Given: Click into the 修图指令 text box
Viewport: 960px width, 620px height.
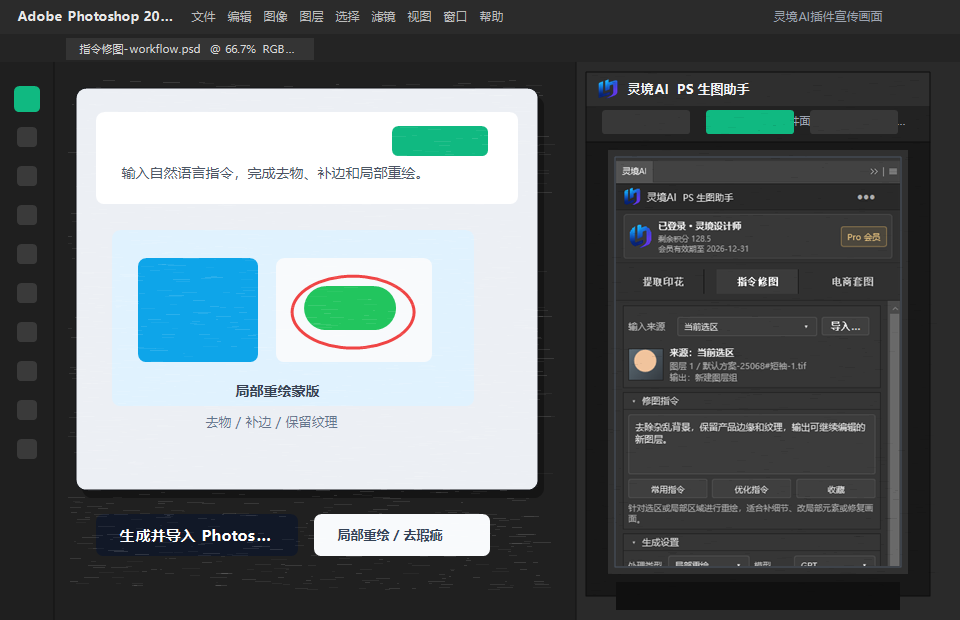Looking at the screenshot, I should tap(751, 444).
